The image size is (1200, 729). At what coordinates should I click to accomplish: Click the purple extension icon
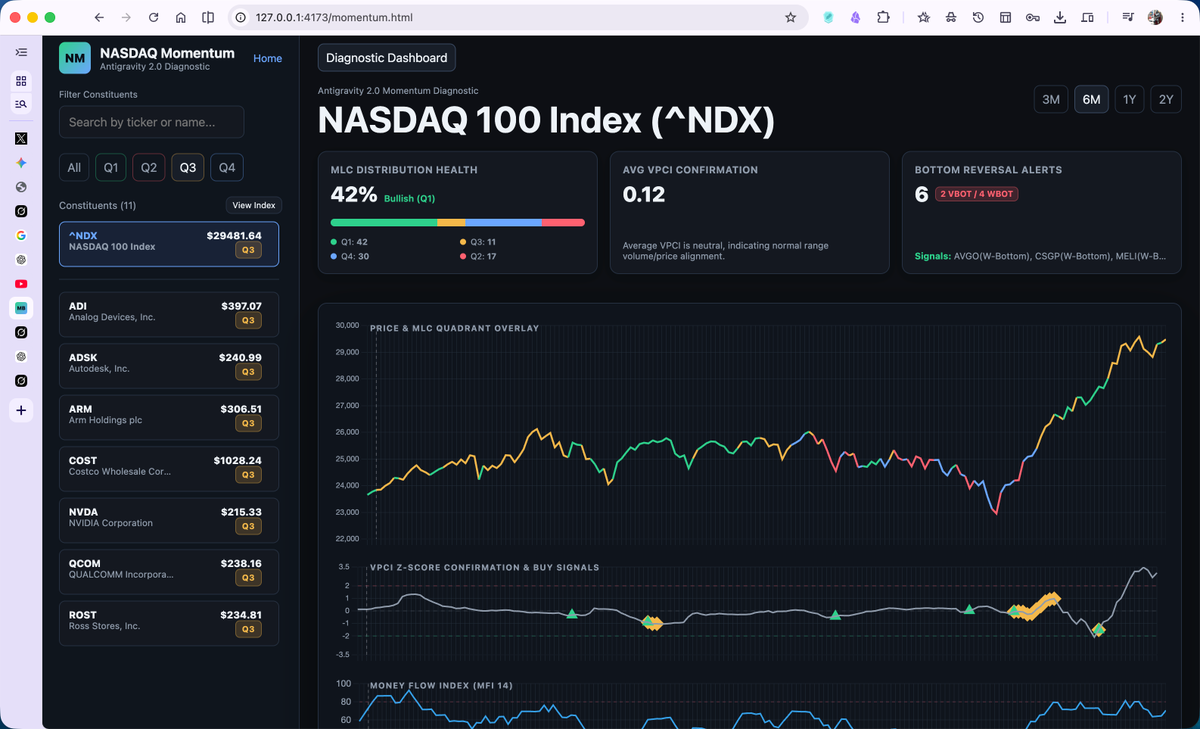coord(855,17)
